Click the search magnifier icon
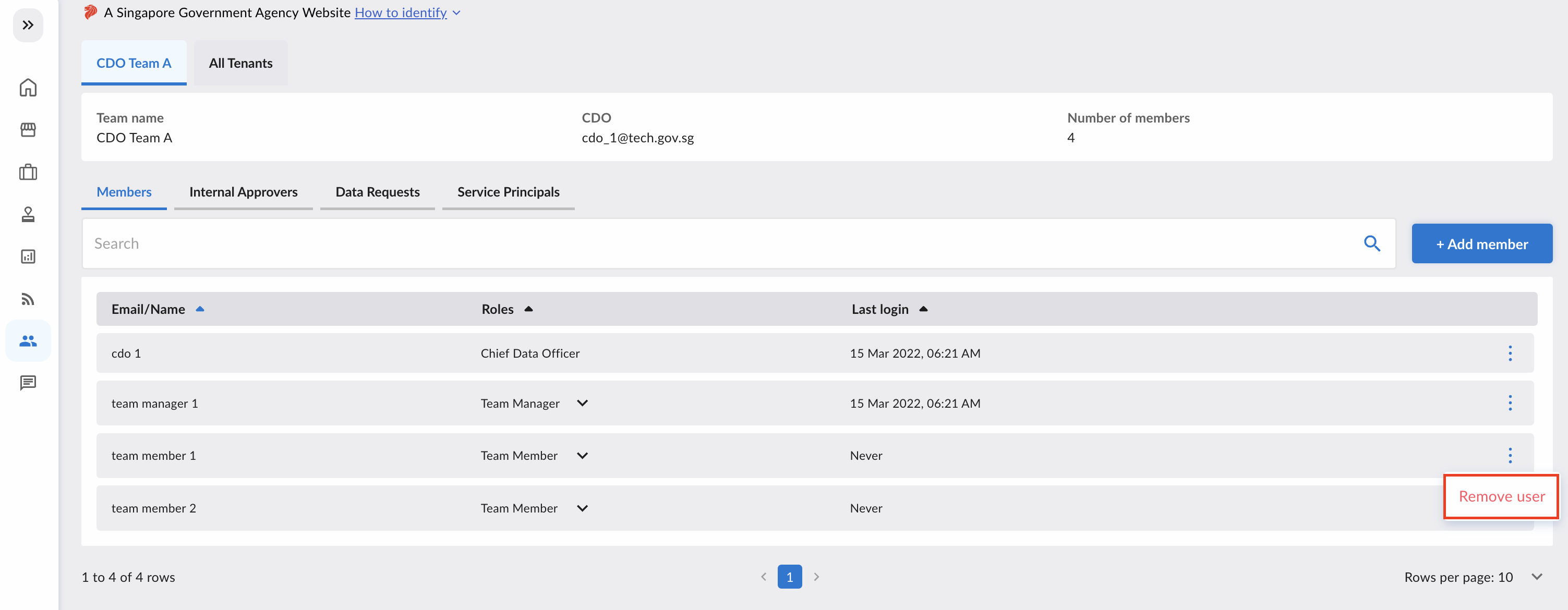The height and width of the screenshot is (610, 1568). tap(1371, 243)
